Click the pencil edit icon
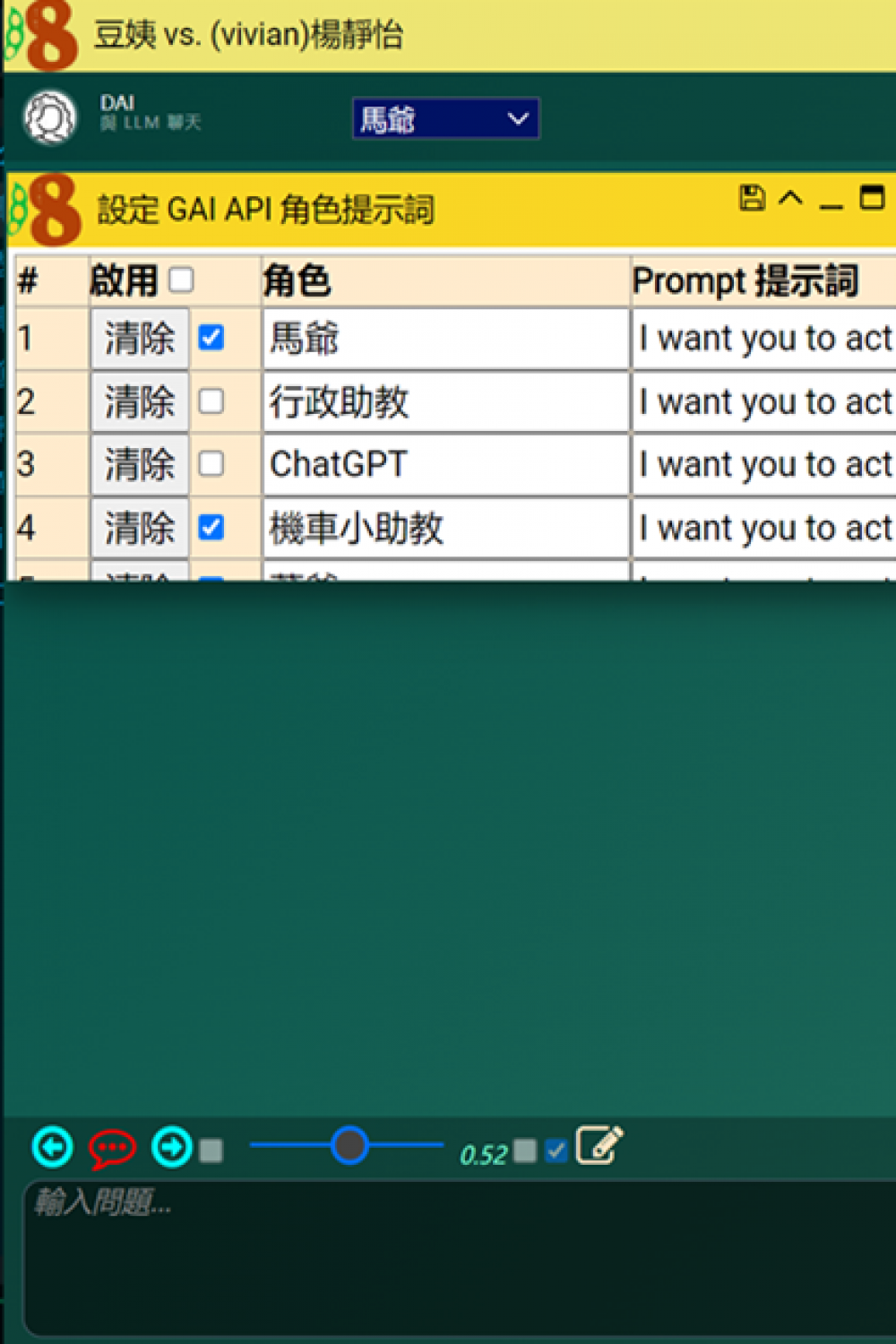The width and height of the screenshot is (896, 1344). (x=599, y=1145)
